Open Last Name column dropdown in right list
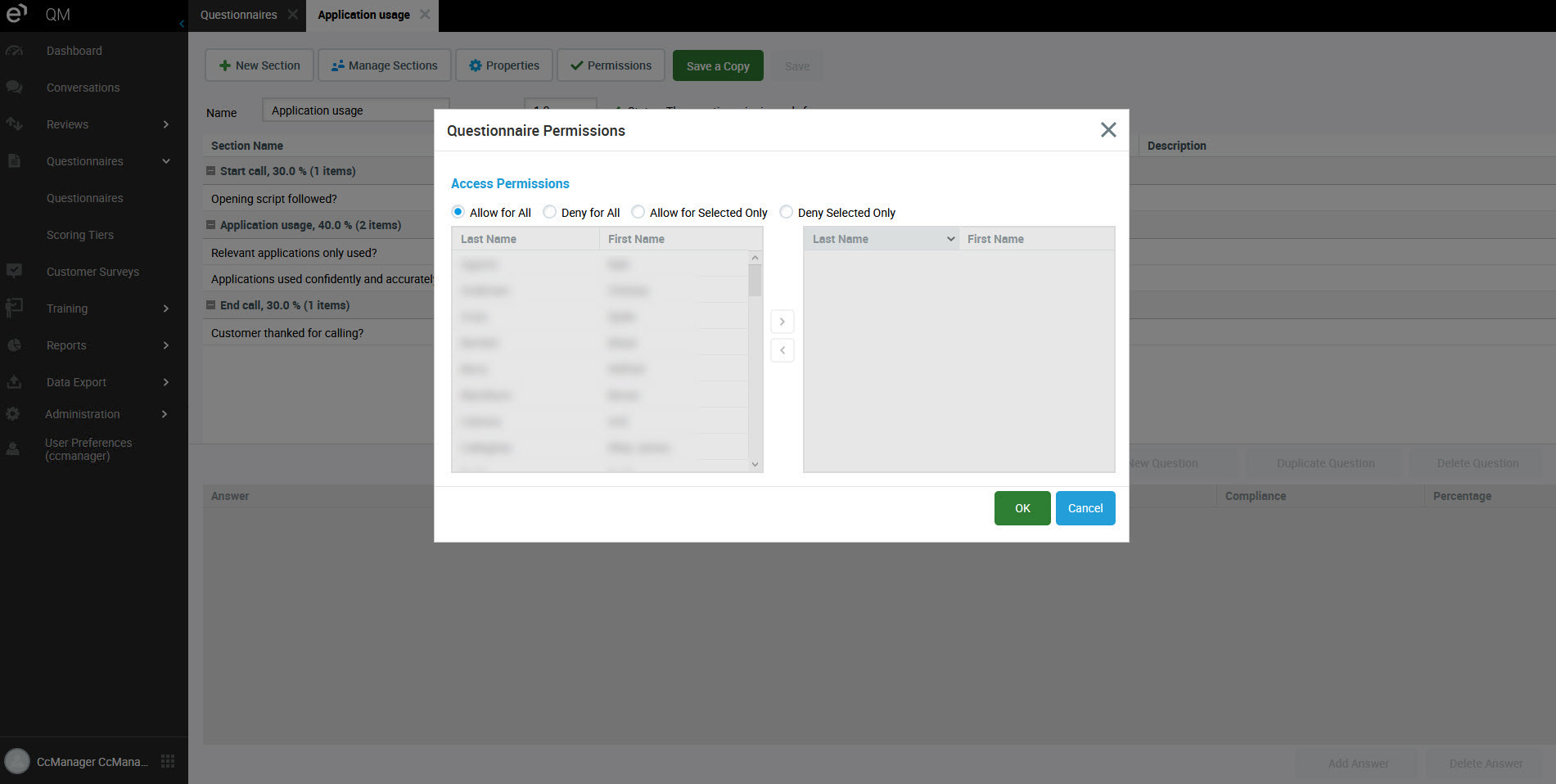Screen dimensions: 1556x784 950,239
